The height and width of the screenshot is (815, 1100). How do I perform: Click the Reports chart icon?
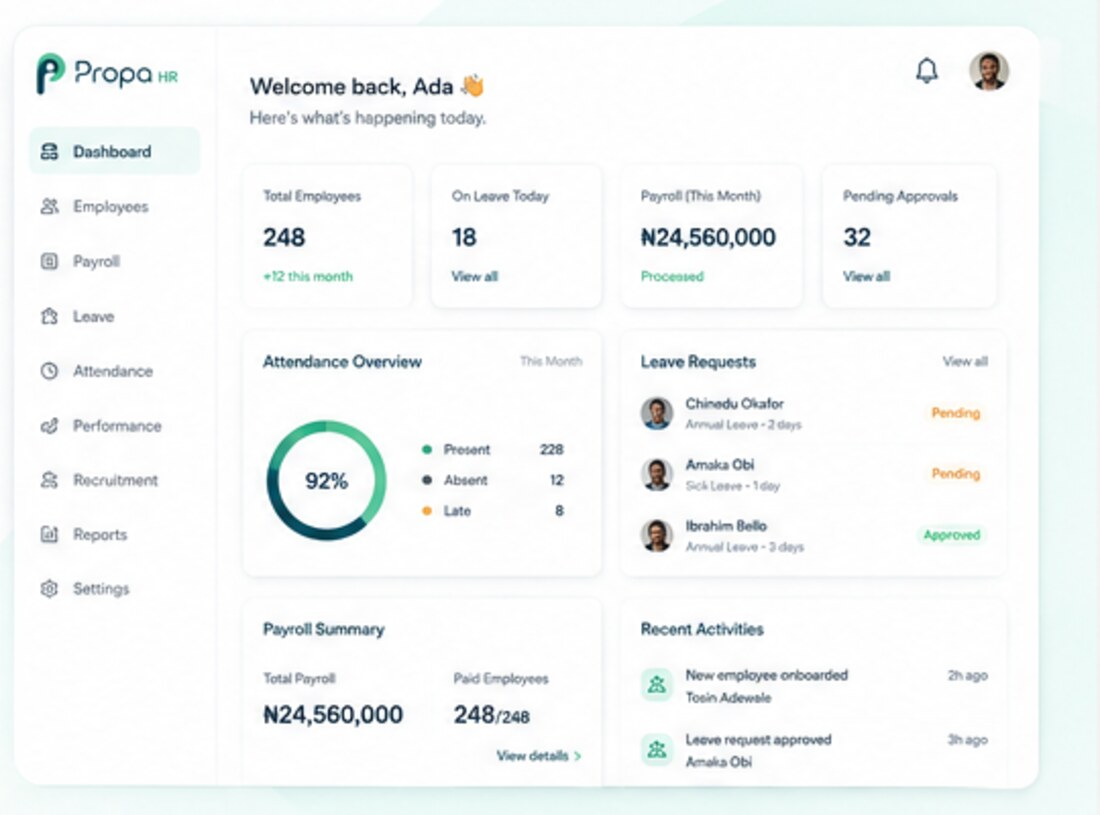pos(49,534)
